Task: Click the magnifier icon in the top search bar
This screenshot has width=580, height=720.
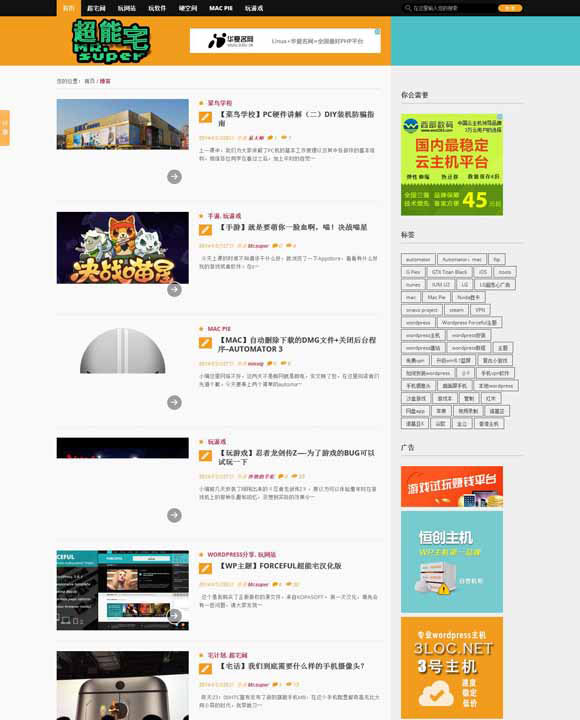Action: tap(408, 8)
